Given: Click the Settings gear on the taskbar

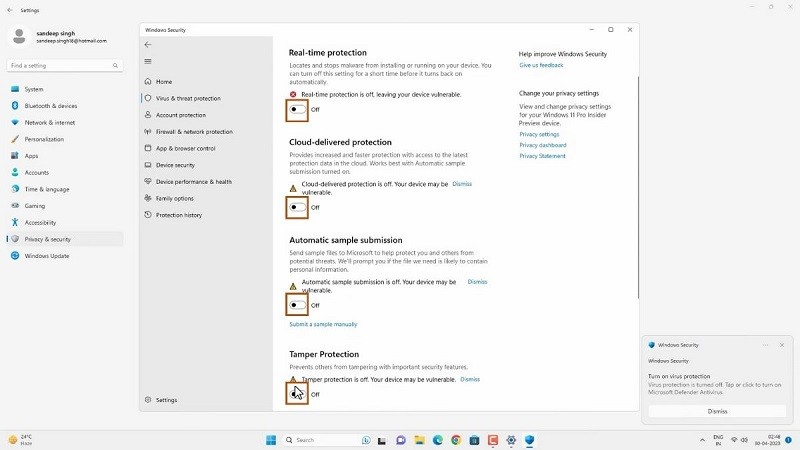Looking at the screenshot, I should coord(511,440).
